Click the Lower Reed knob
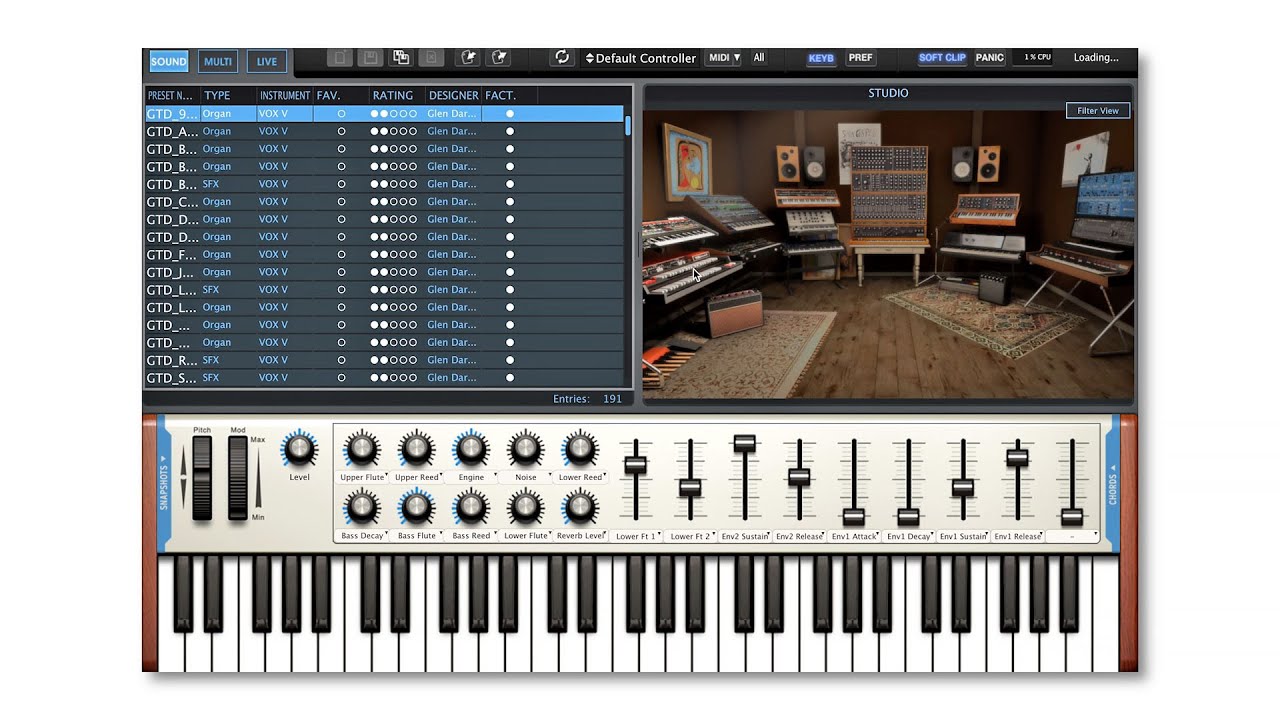The width and height of the screenshot is (1280, 720). coord(580,450)
